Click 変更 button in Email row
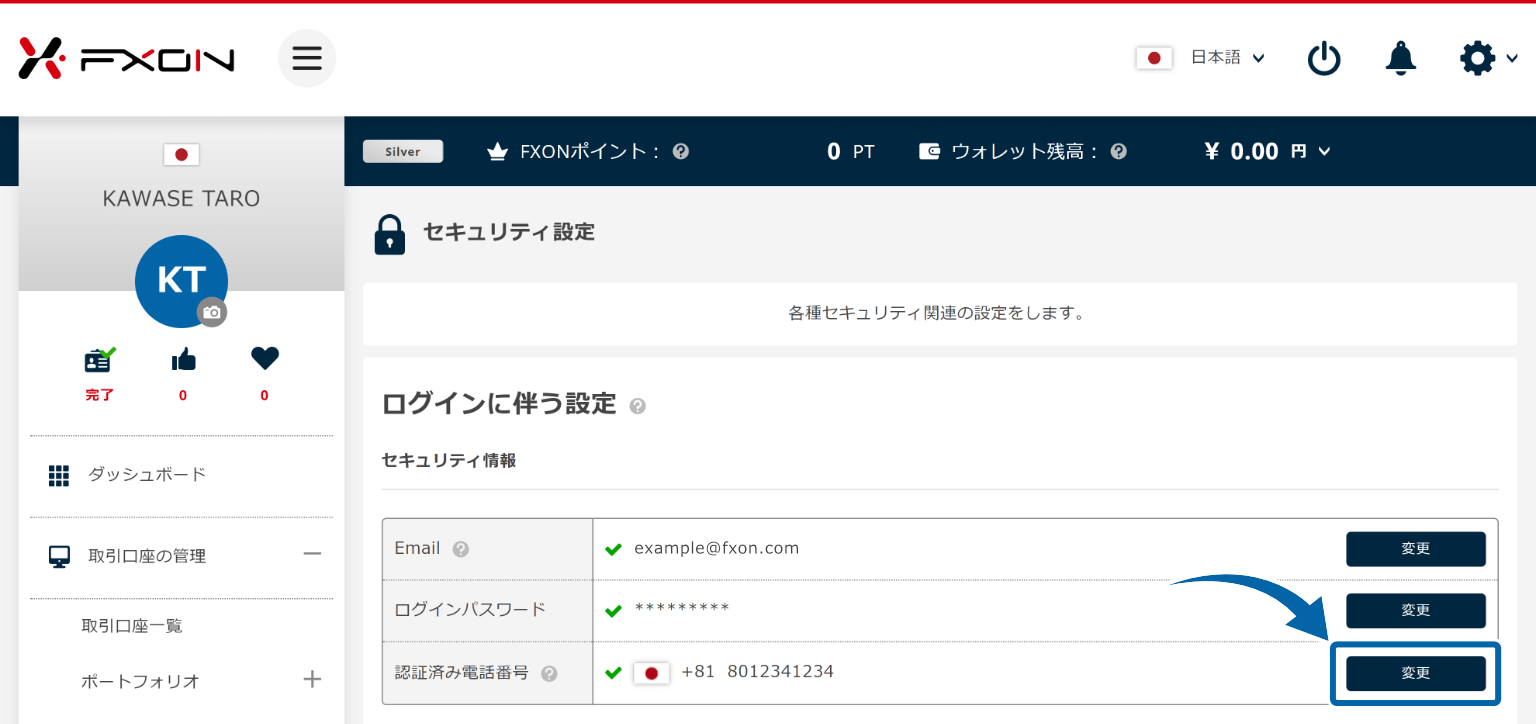The height and width of the screenshot is (724, 1536). point(1415,549)
